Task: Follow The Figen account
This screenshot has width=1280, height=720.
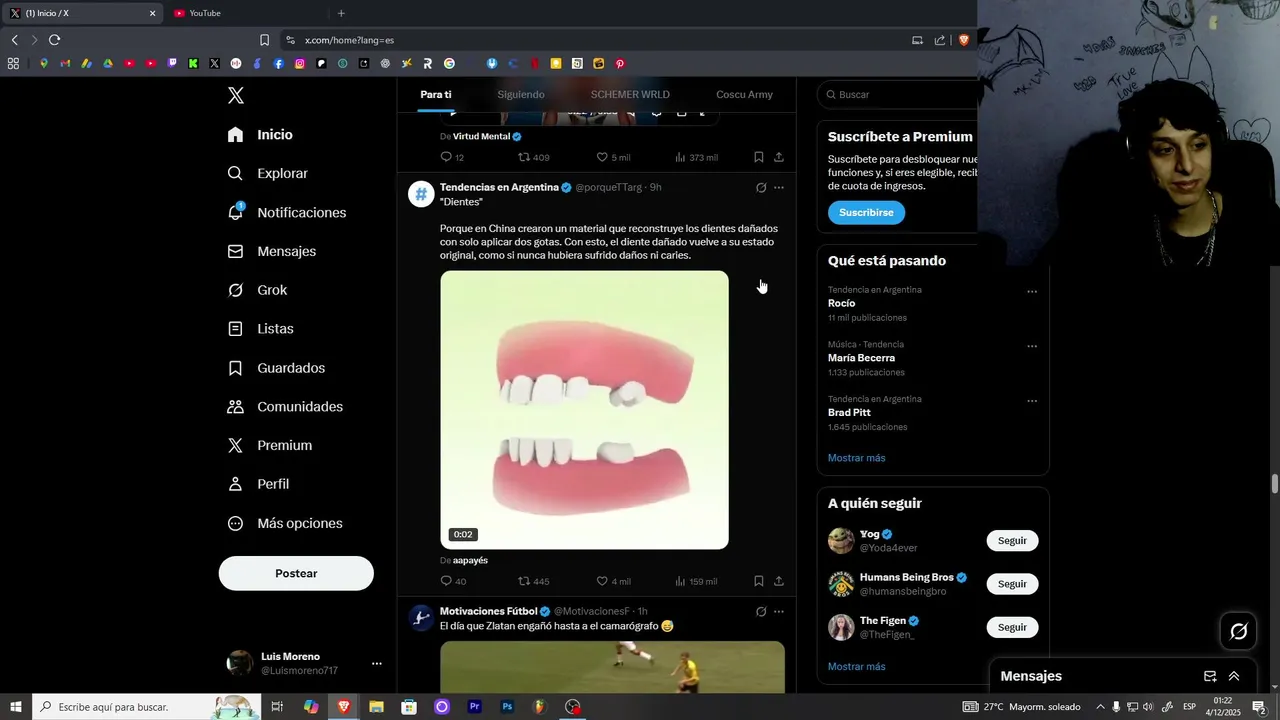Action: pyautogui.click(x=1012, y=628)
